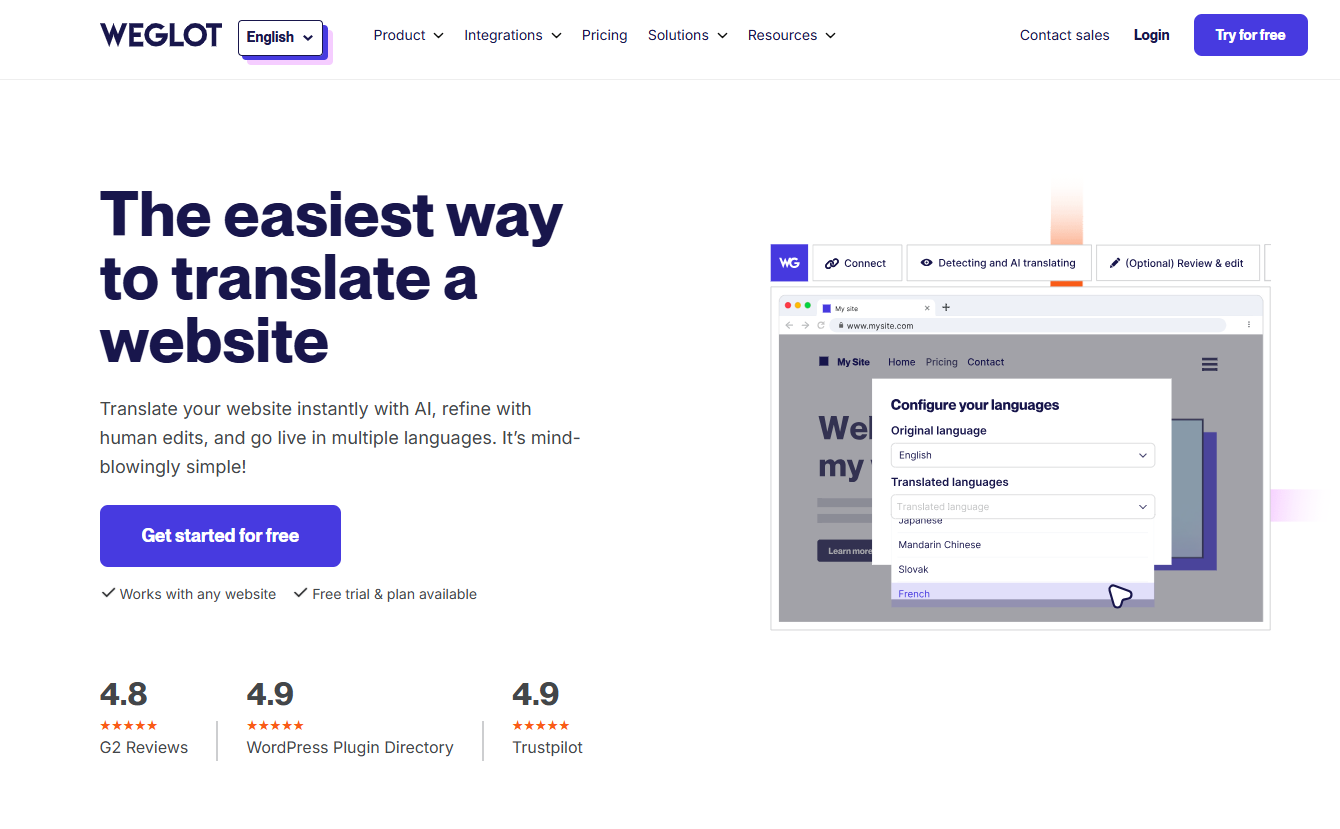
Task: Click the Try for free button
Action: tap(1251, 35)
